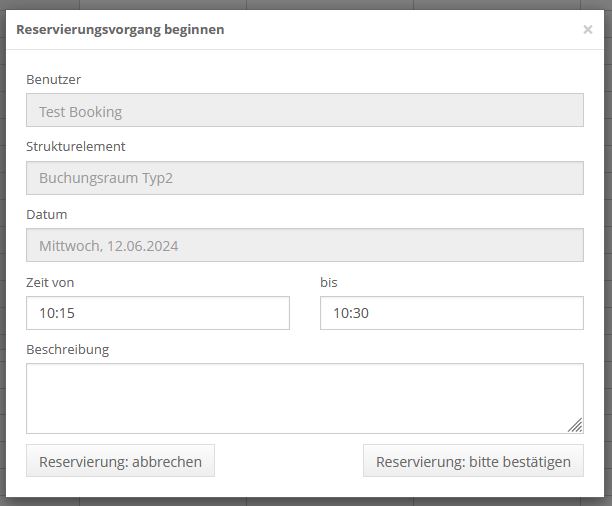Click the Beschreibung label
This screenshot has height=506, width=612.
tap(68, 349)
